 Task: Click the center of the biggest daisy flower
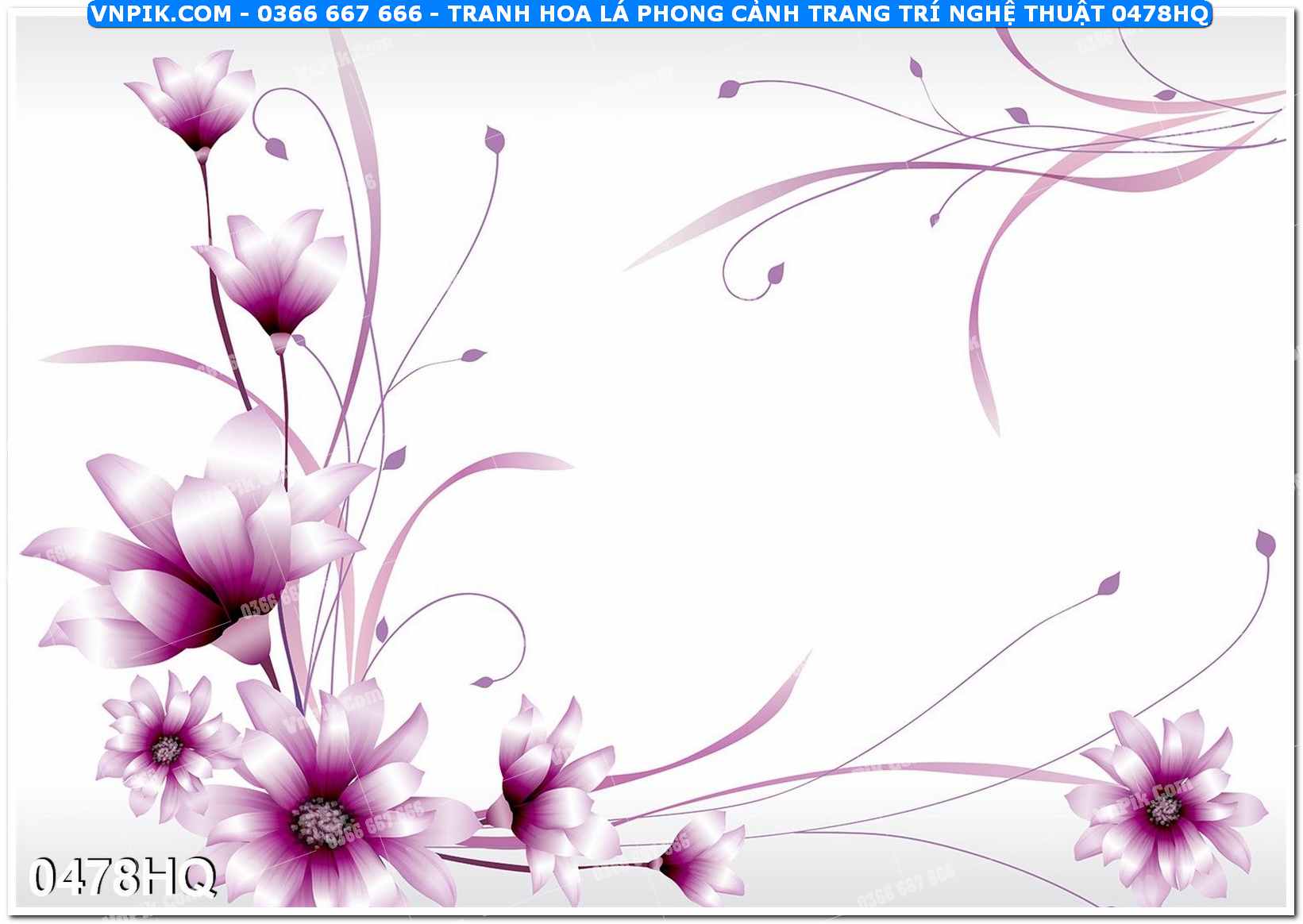(320, 818)
